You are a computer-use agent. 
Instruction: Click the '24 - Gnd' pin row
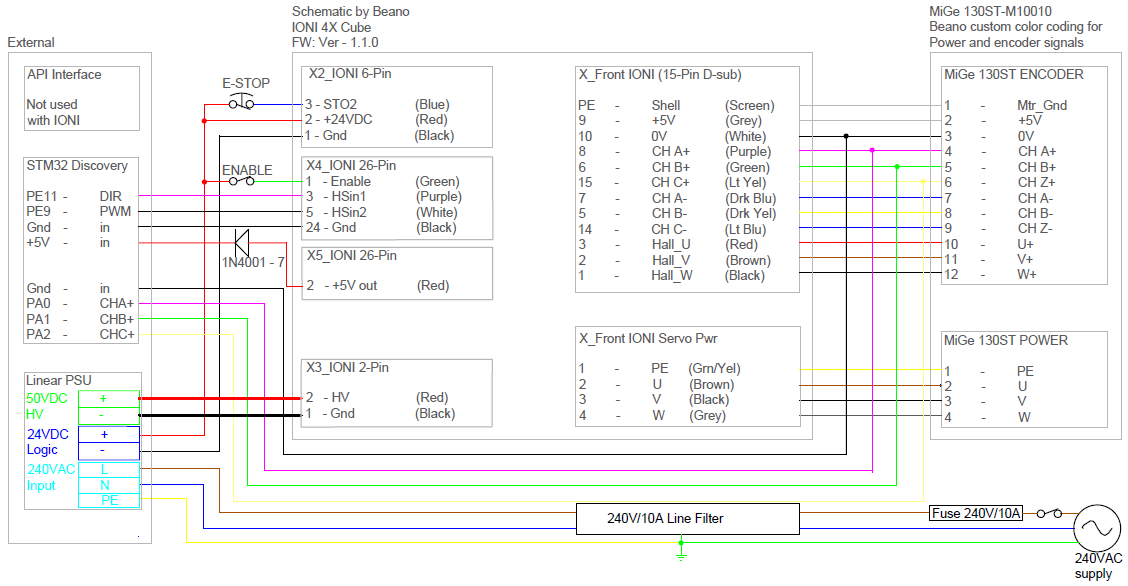(x=381, y=227)
